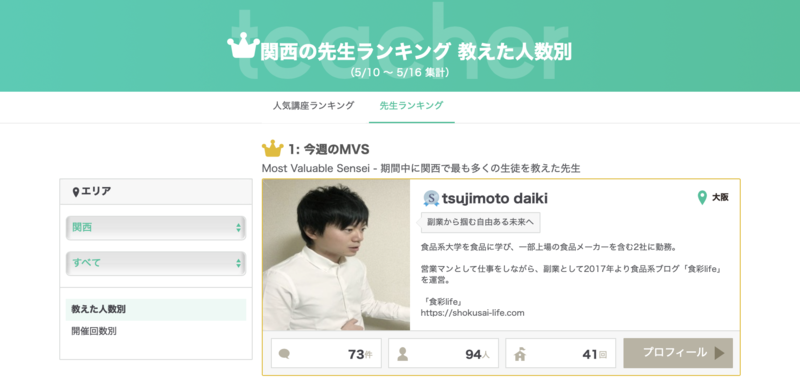
Task: Click the person silhouette students icon
Action: [403, 354]
